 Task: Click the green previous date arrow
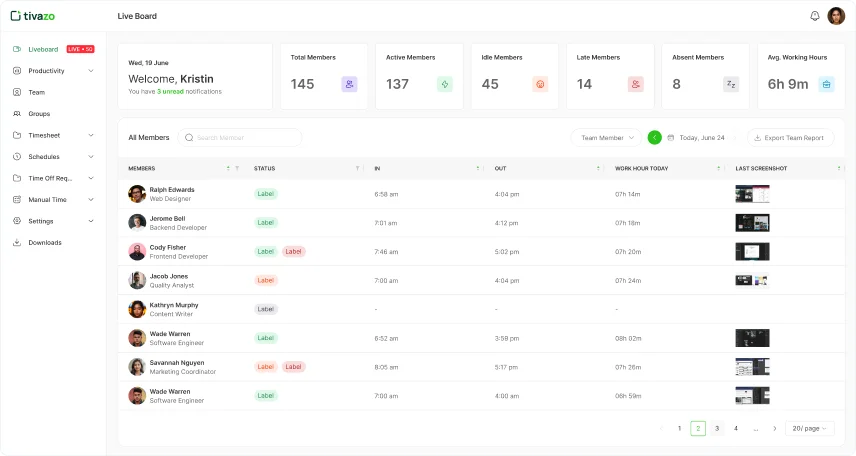pos(655,138)
